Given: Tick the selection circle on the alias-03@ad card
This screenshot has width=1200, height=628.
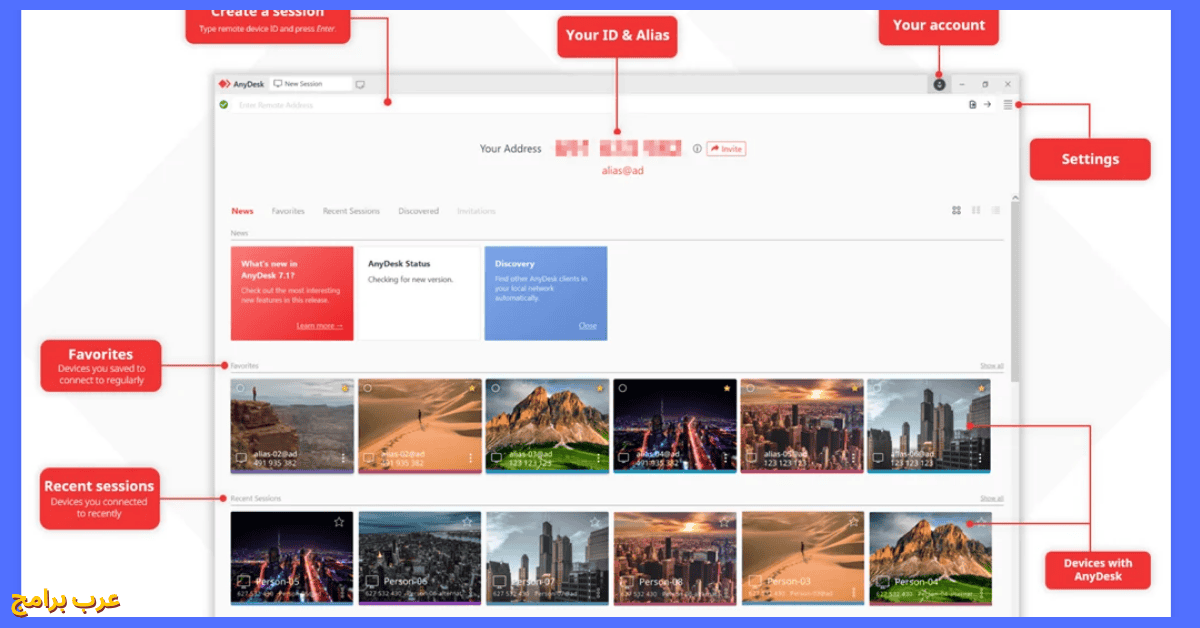Looking at the screenshot, I should coord(494,388).
